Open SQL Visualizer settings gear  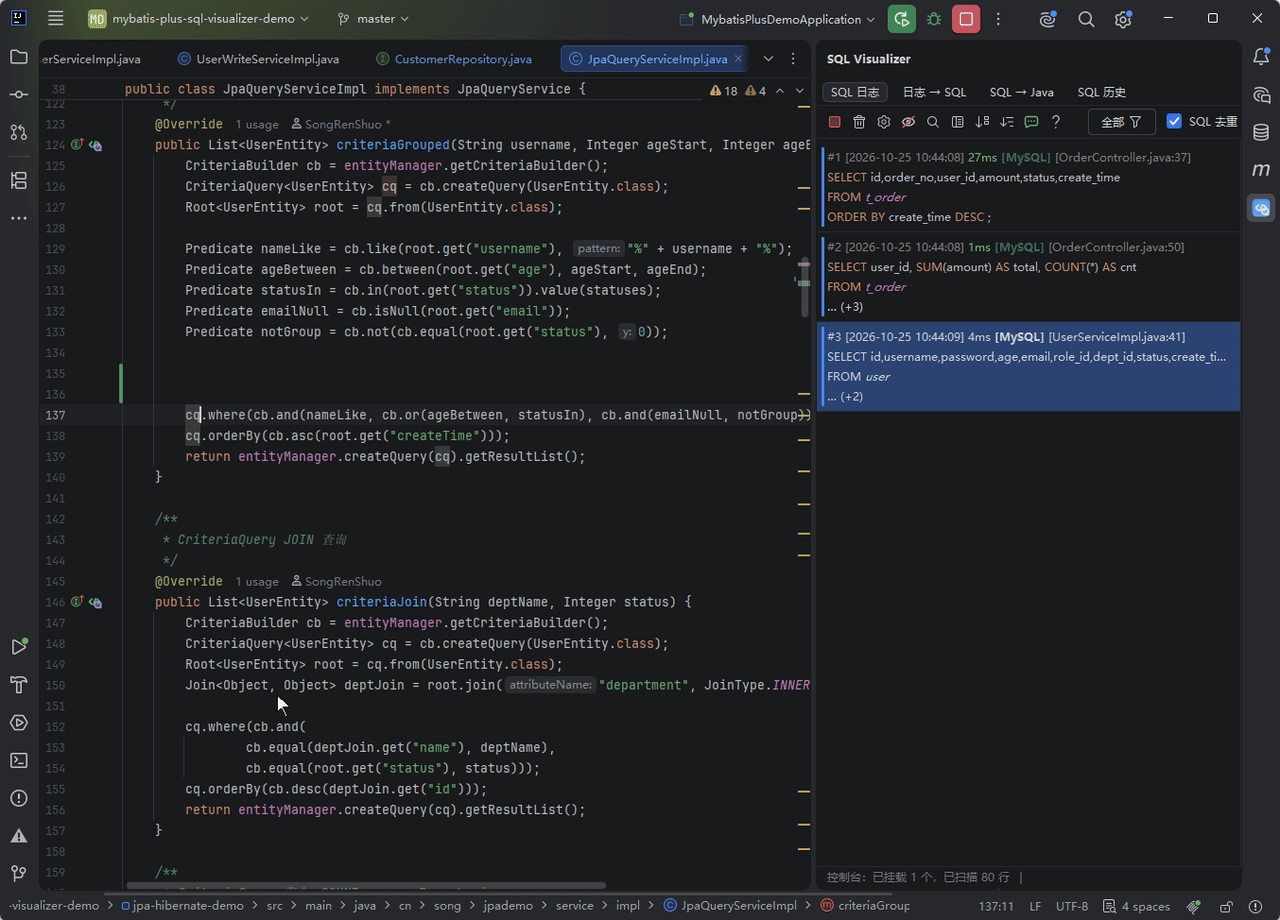click(884, 122)
